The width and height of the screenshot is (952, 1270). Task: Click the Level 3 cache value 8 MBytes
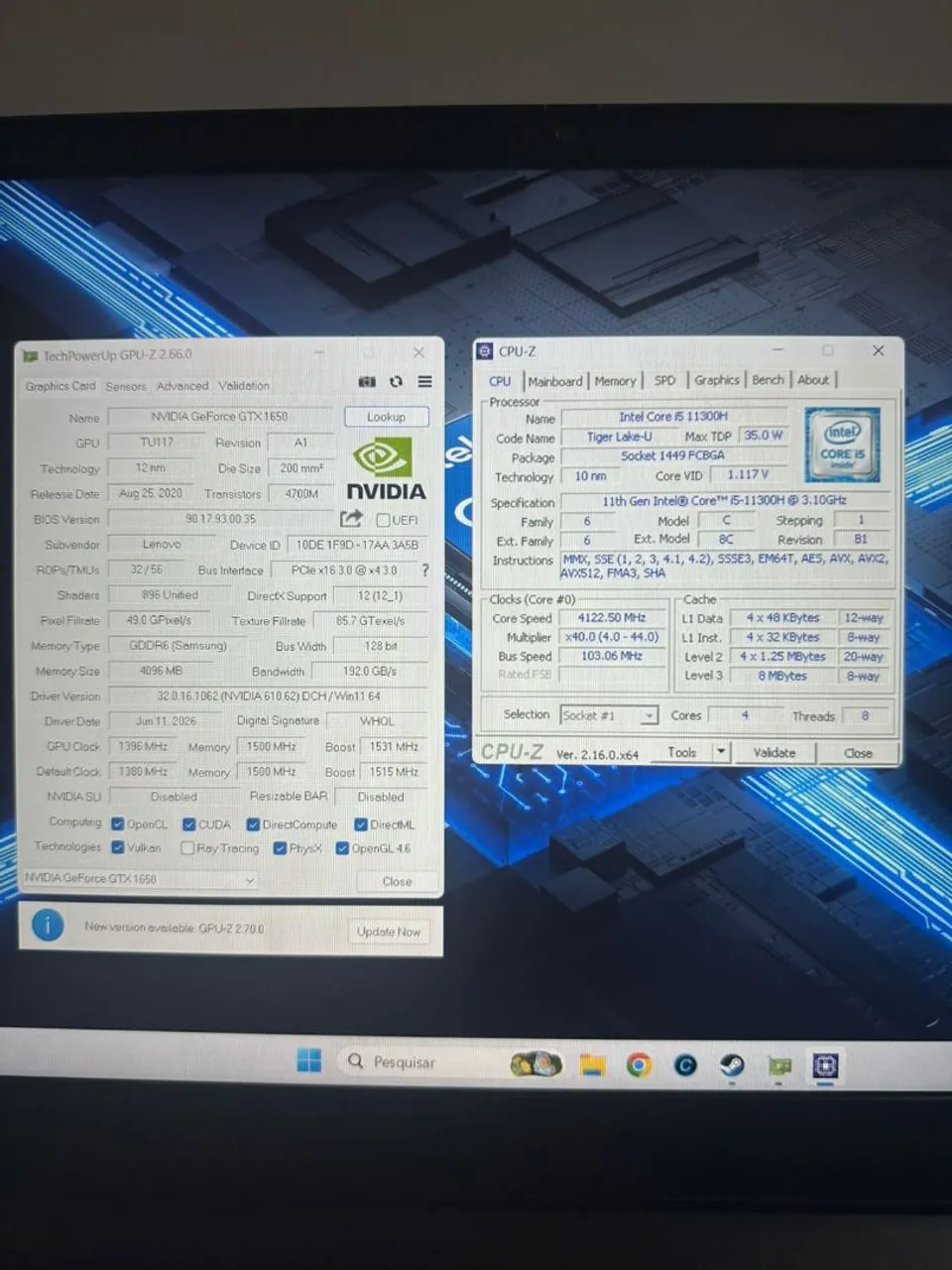782,676
